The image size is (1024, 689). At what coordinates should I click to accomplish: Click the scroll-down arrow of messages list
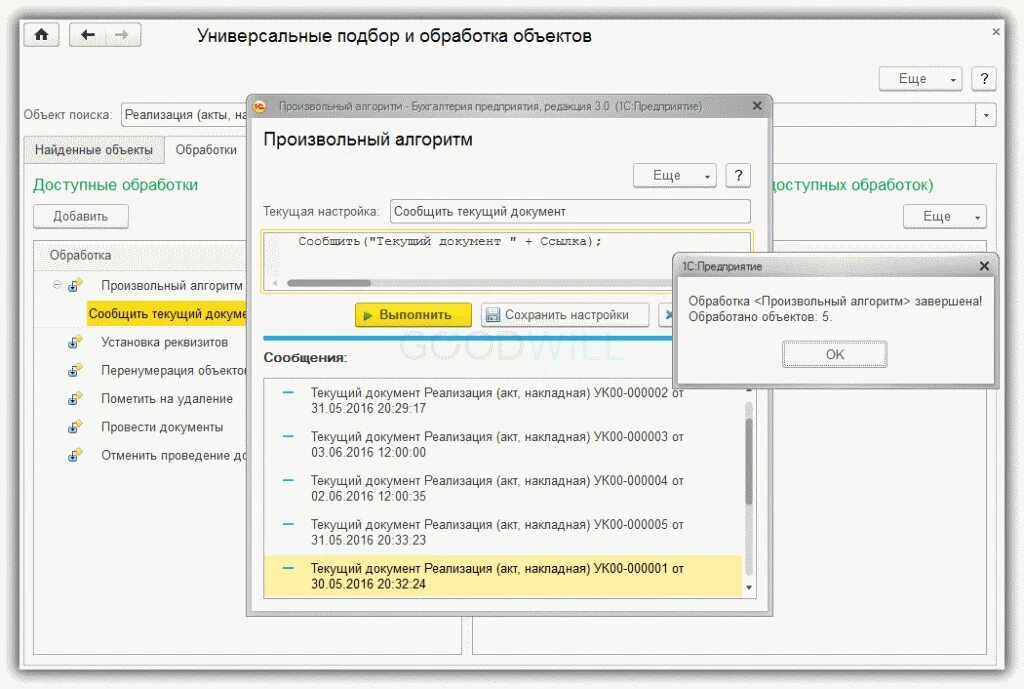click(749, 588)
